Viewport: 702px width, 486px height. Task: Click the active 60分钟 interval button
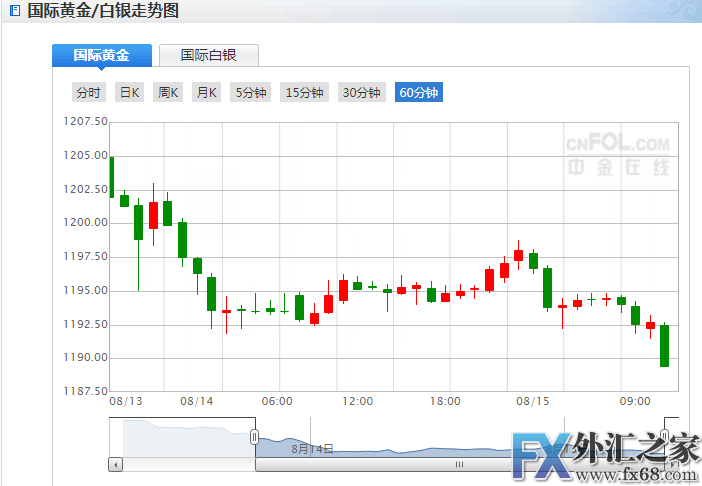(418, 93)
